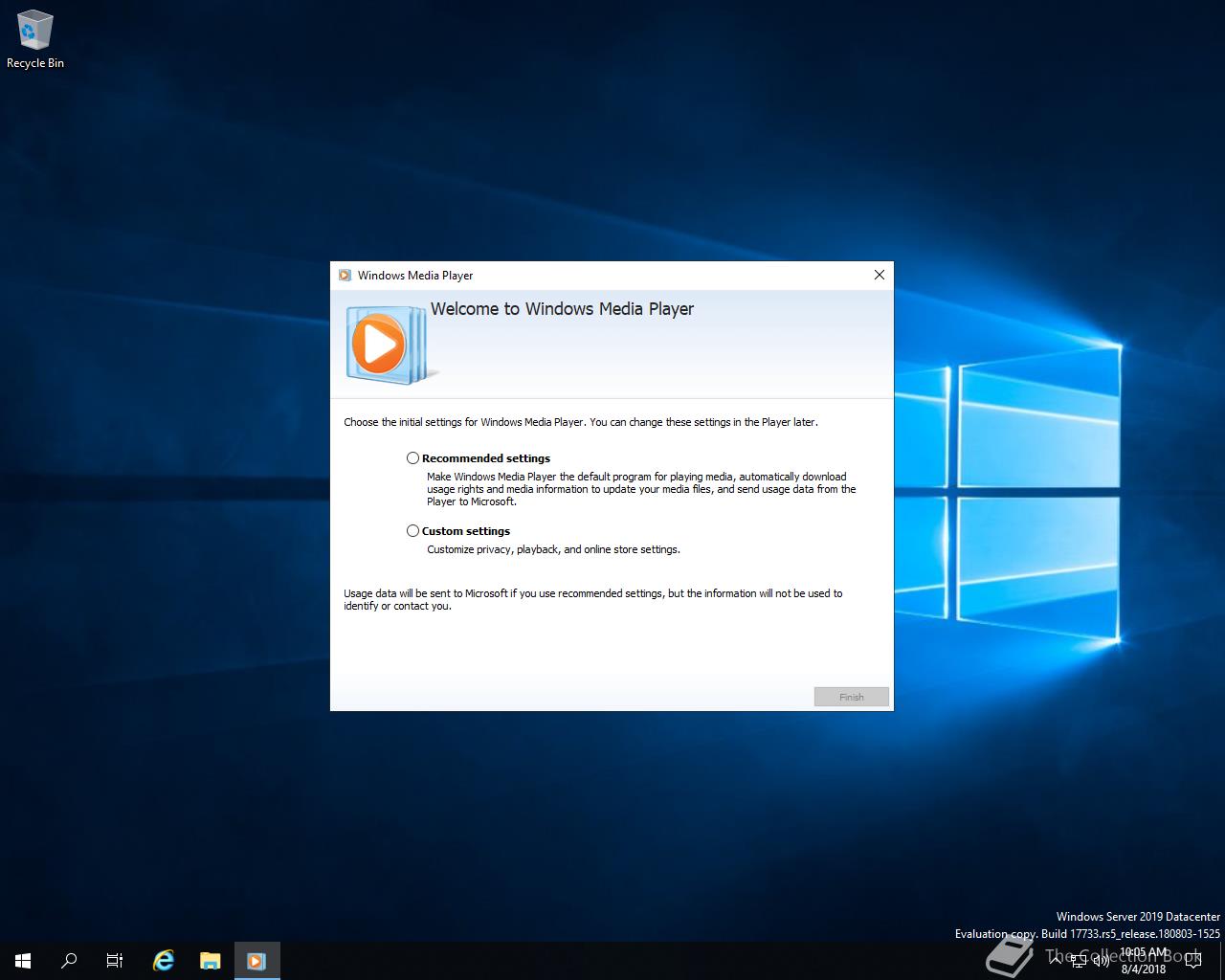Click the network status tray icon

pos(1079,961)
